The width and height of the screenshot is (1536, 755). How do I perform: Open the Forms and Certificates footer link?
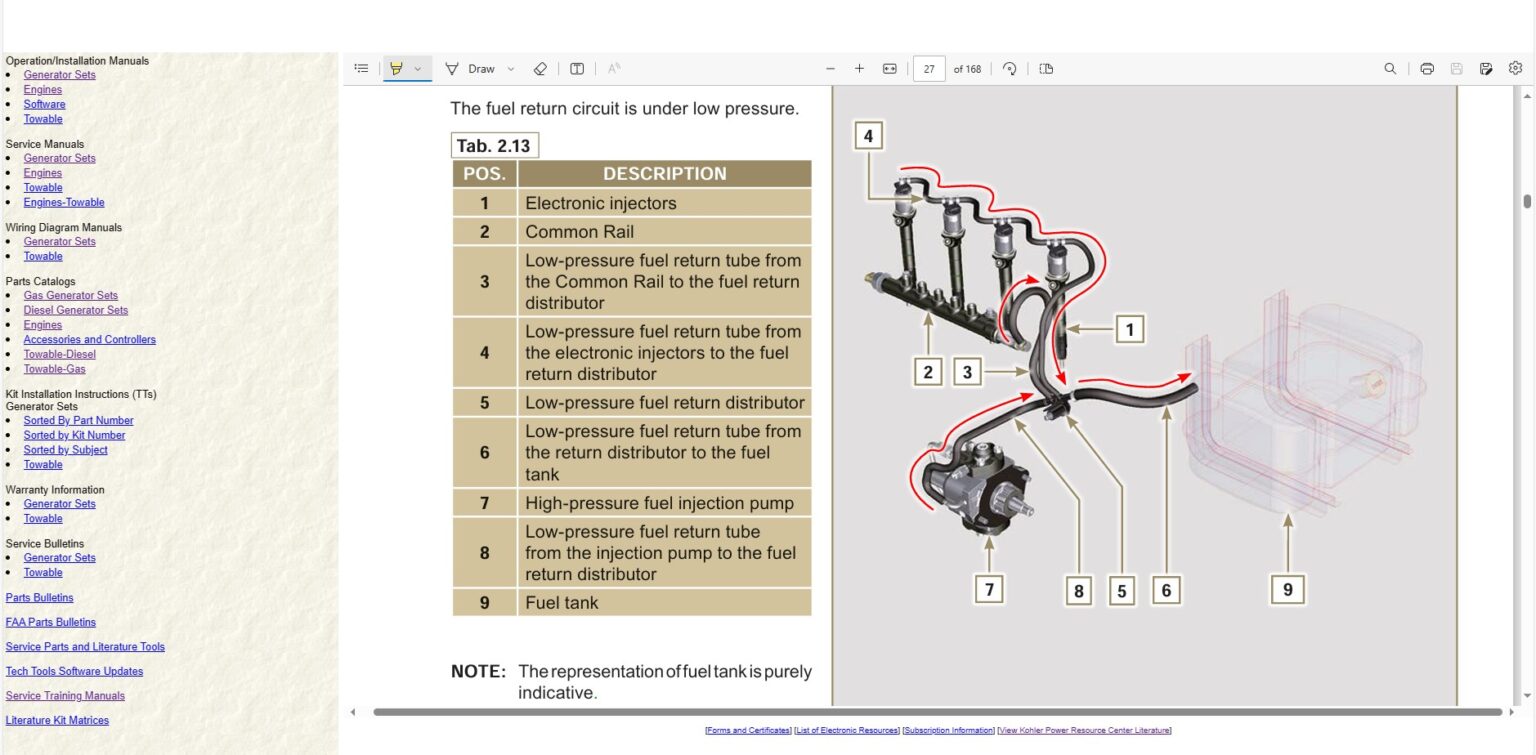[748, 730]
